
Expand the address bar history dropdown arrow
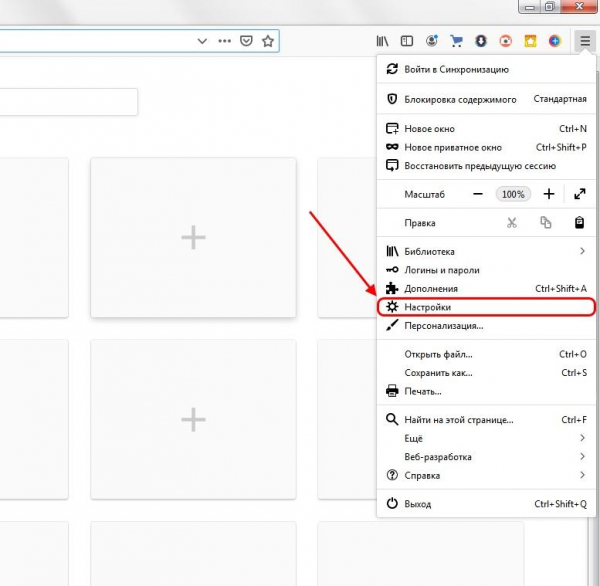click(202, 41)
